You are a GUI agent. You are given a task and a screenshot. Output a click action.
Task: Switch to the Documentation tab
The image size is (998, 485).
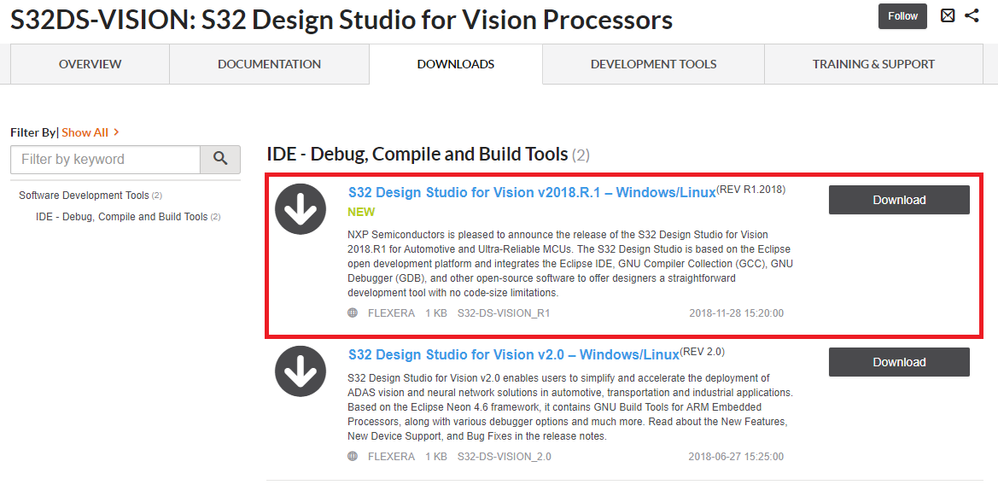[x=269, y=64]
